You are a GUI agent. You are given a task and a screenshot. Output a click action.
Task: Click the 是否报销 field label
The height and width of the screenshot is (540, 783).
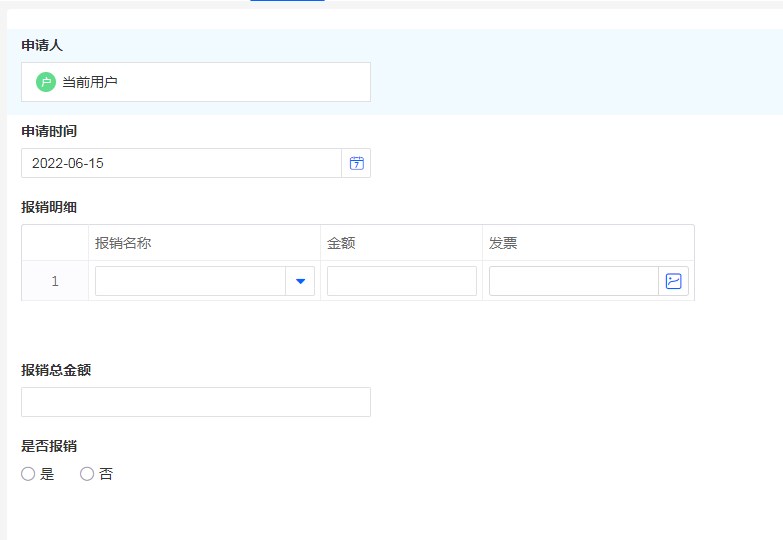tap(49, 446)
